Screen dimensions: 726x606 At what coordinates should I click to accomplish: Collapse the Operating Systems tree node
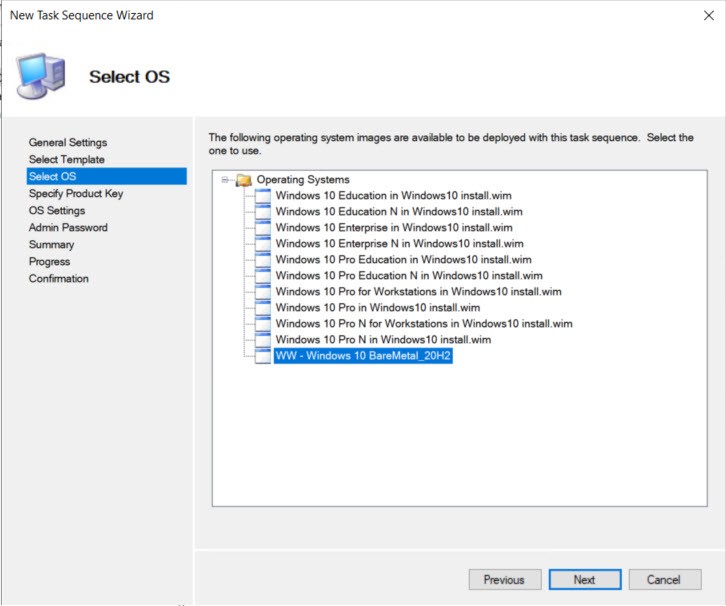click(x=225, y=180)
